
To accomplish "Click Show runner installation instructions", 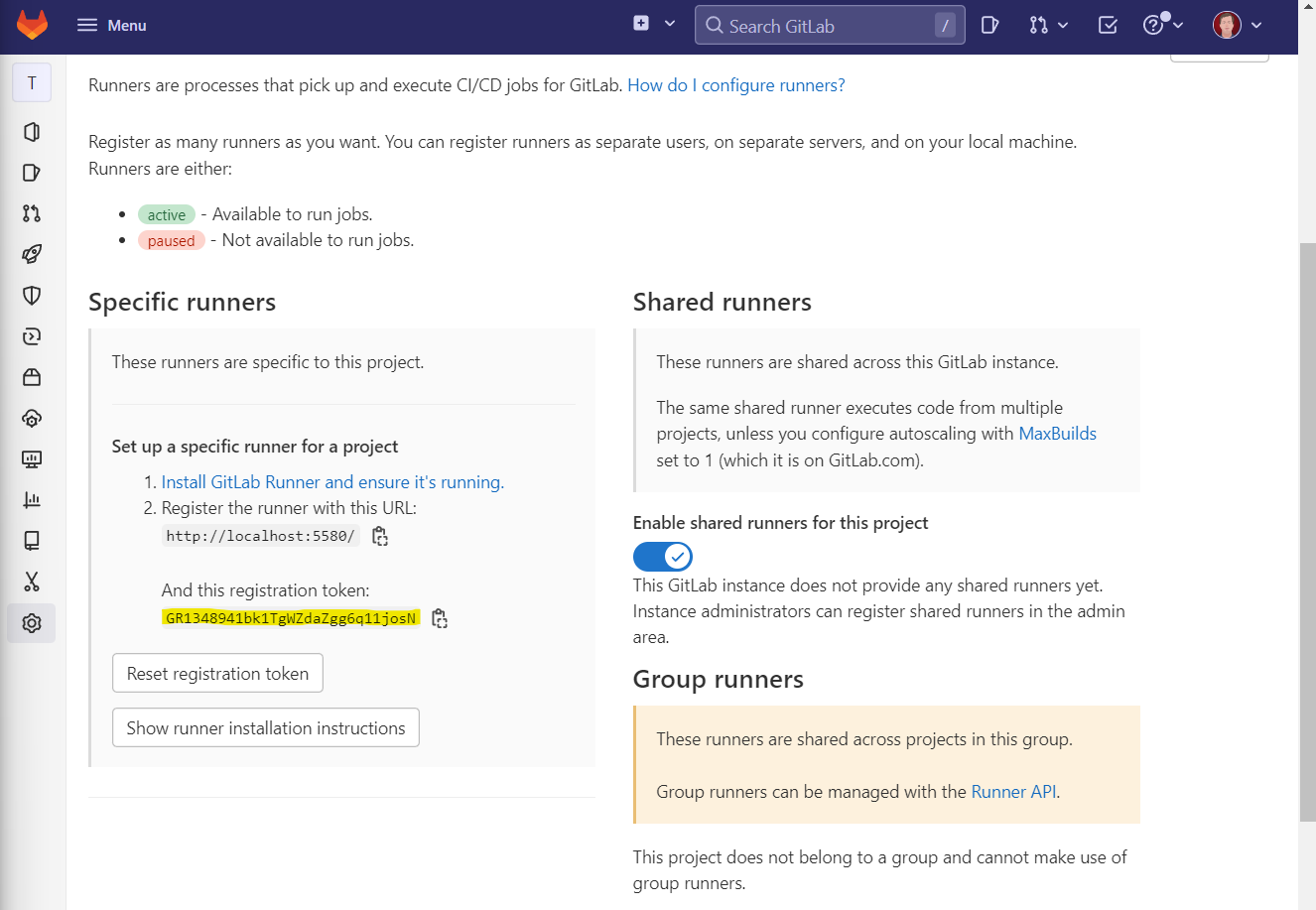I will [266, 727].
